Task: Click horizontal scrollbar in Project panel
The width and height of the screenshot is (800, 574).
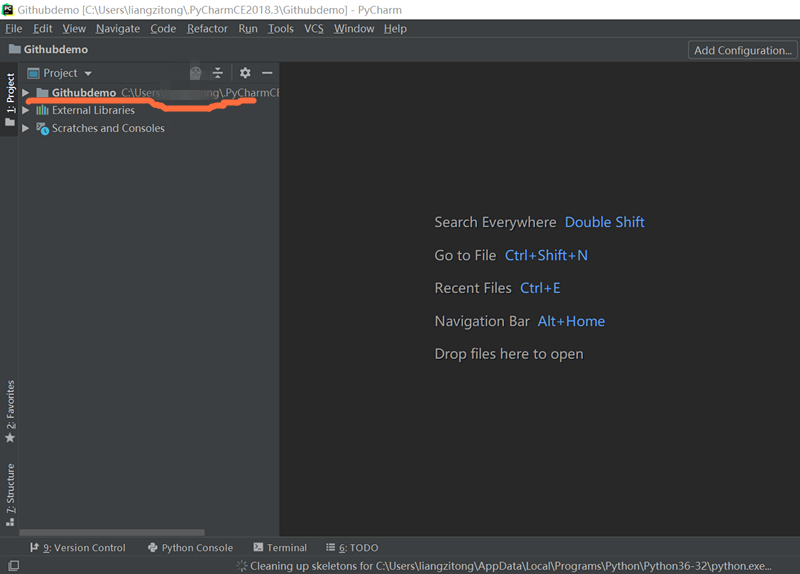Action: (x=112, y=532)
